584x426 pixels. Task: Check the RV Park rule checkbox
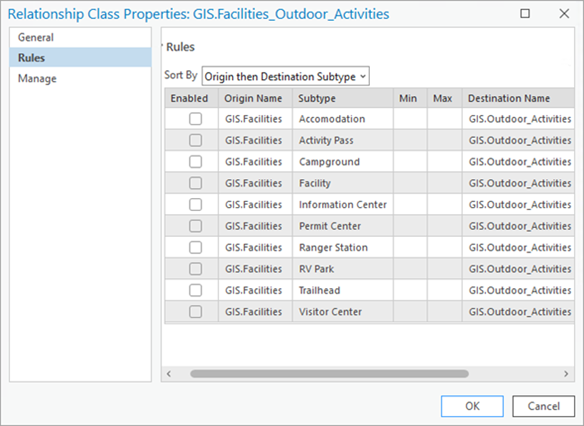[x=196, y=269]
